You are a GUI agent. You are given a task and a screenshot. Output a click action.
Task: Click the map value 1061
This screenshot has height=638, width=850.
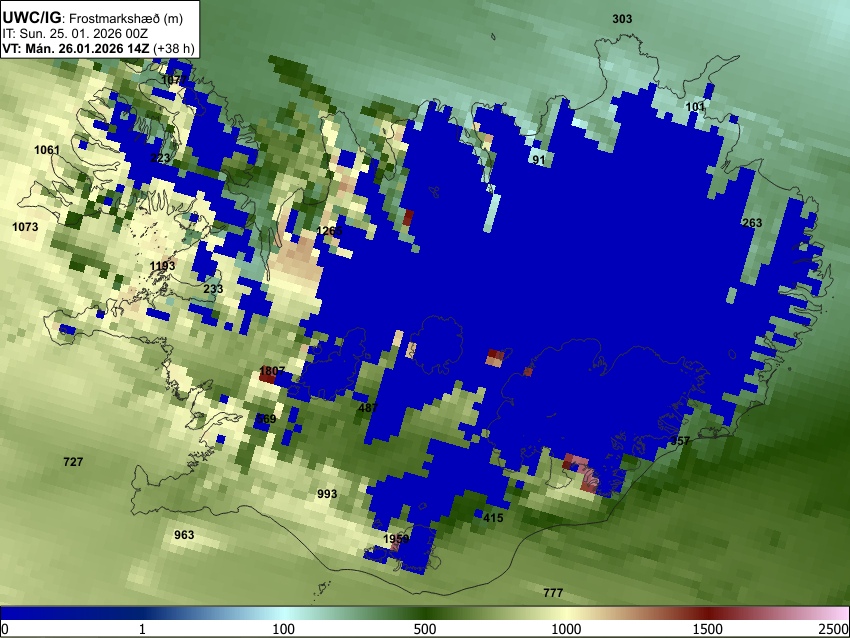(47, 150)
